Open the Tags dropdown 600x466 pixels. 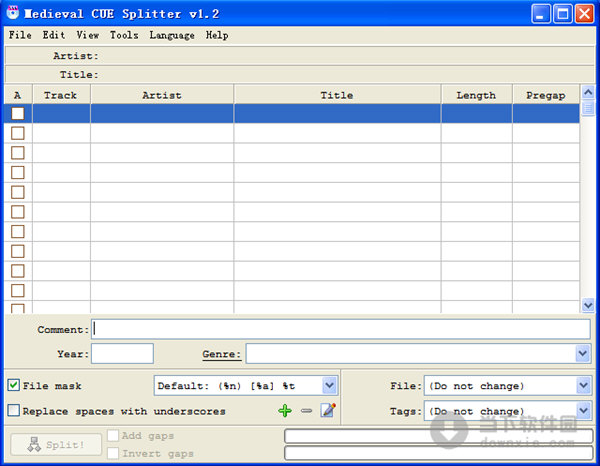(583, 411)
